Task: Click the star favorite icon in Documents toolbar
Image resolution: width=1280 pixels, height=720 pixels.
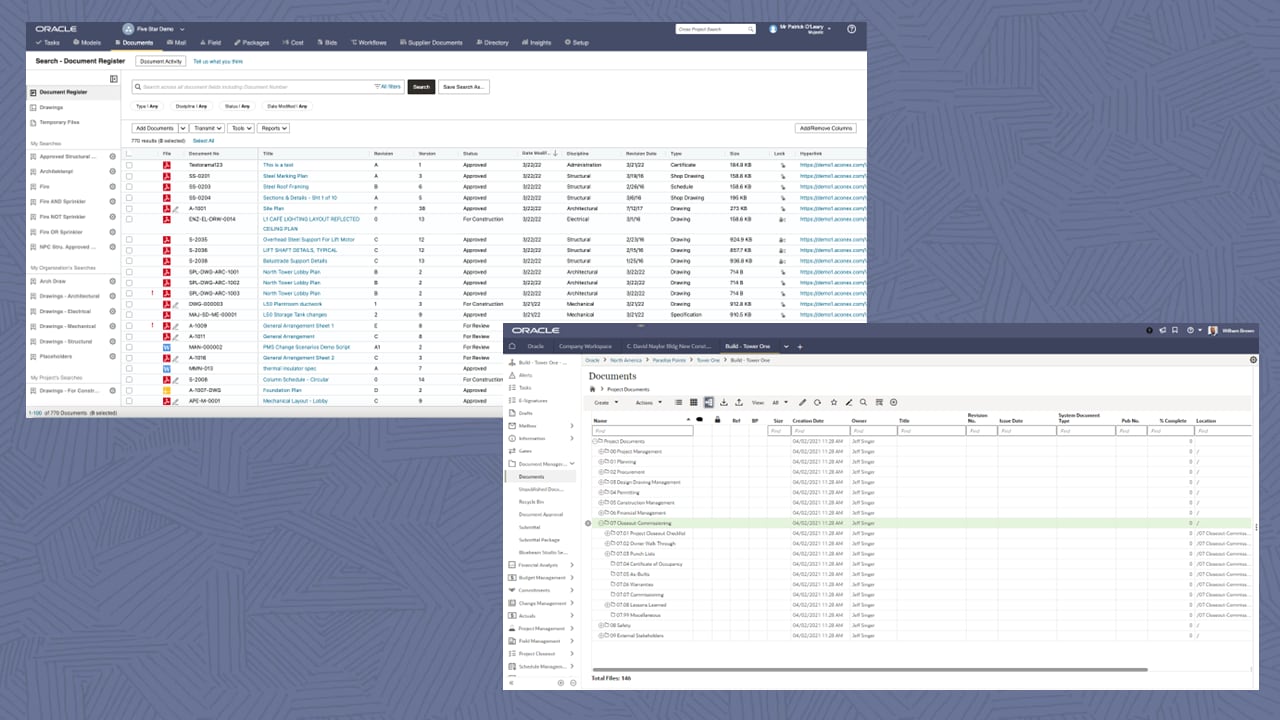Action: pyautogui.click(x=833, y=402)
